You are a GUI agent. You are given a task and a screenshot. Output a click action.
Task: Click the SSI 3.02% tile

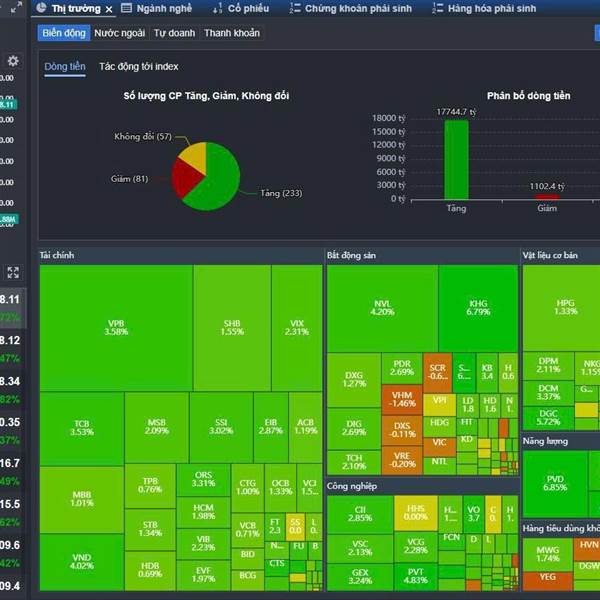click(x=221, y=427)
